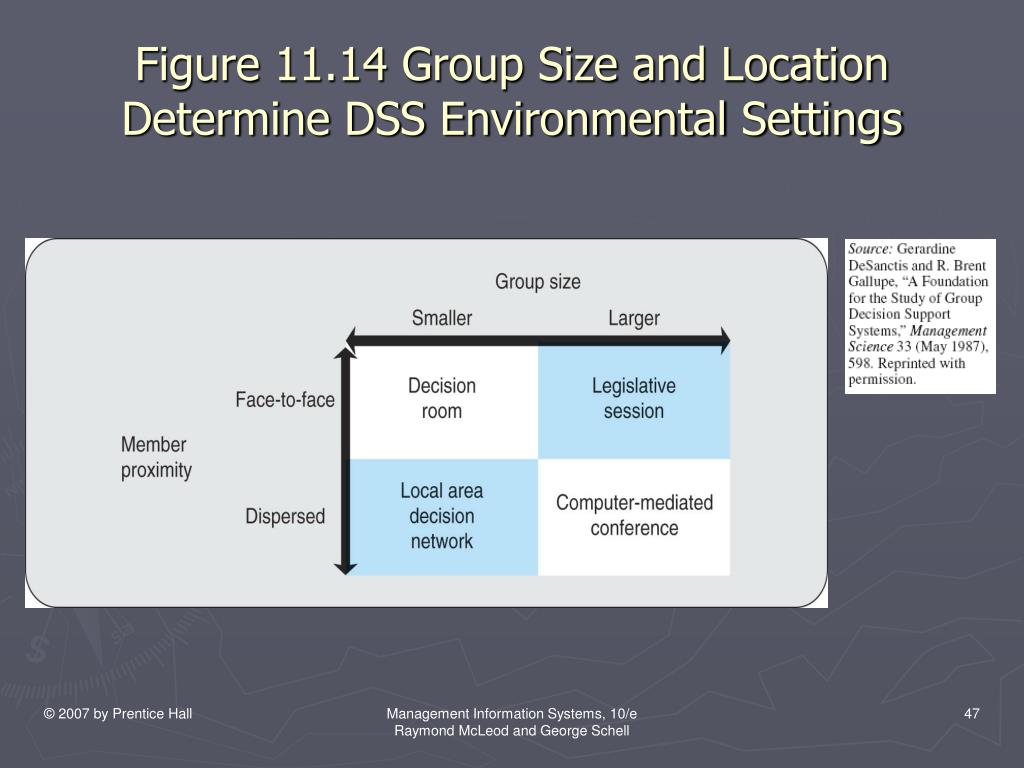Click the 'Face-to-face' row label
Viewport: 1024px width, 768px height.
coord(285,399)
